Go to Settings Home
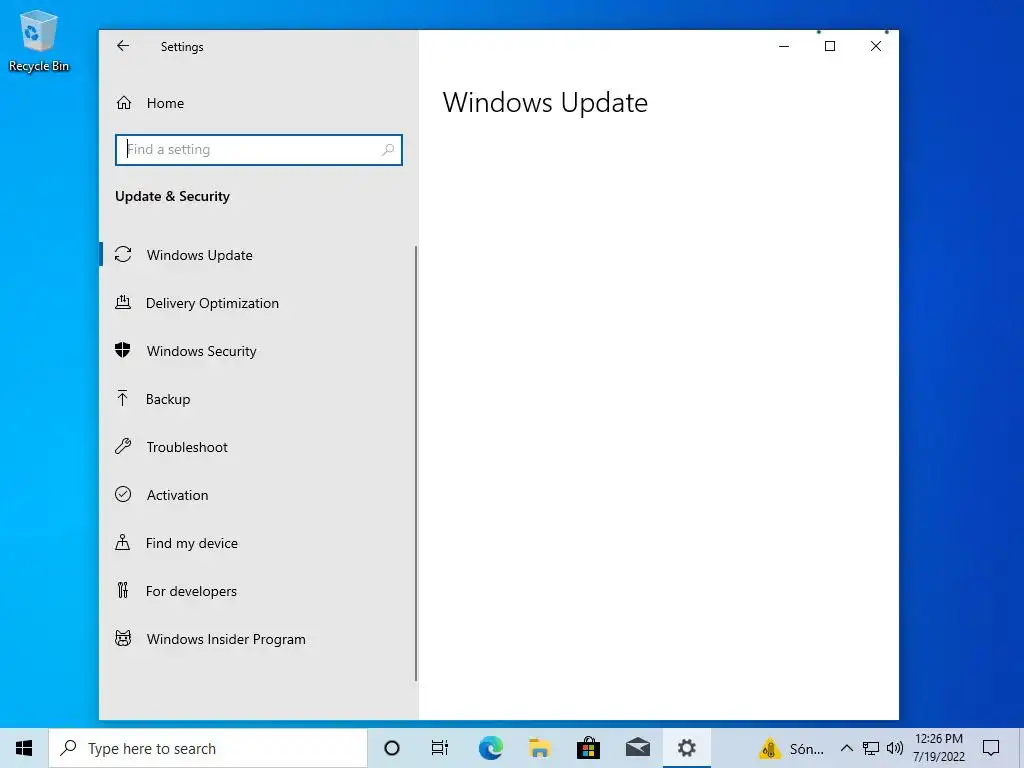Image resolution: width=1024 pixels, height=768 pixels. click(x=150, y=103)
